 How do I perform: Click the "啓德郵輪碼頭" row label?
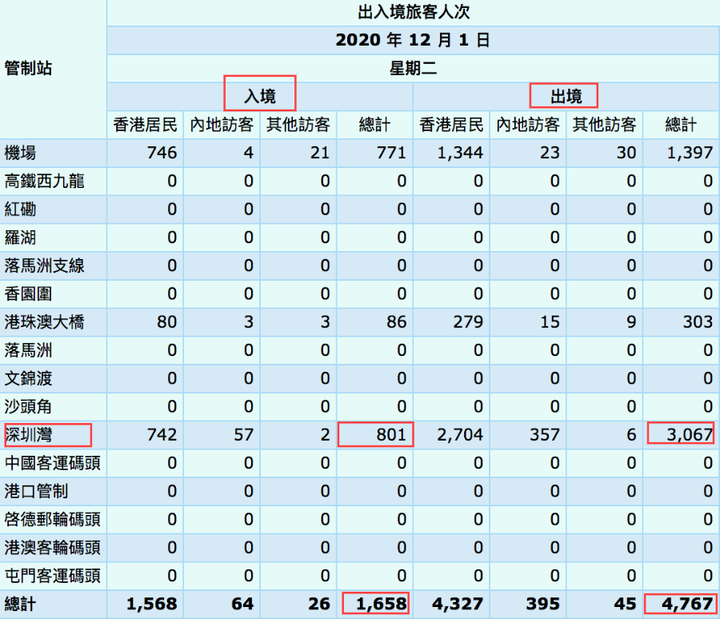pos(52,519)
